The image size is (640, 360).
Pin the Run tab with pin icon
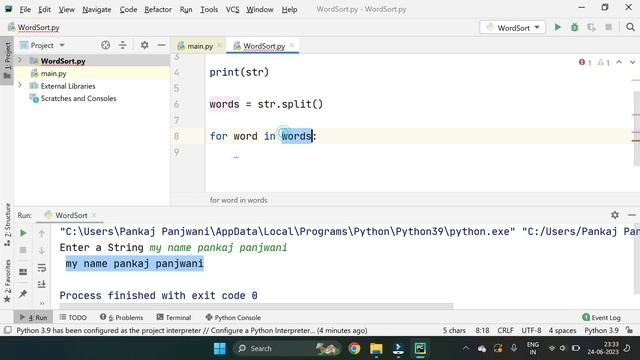pos(23,293)
